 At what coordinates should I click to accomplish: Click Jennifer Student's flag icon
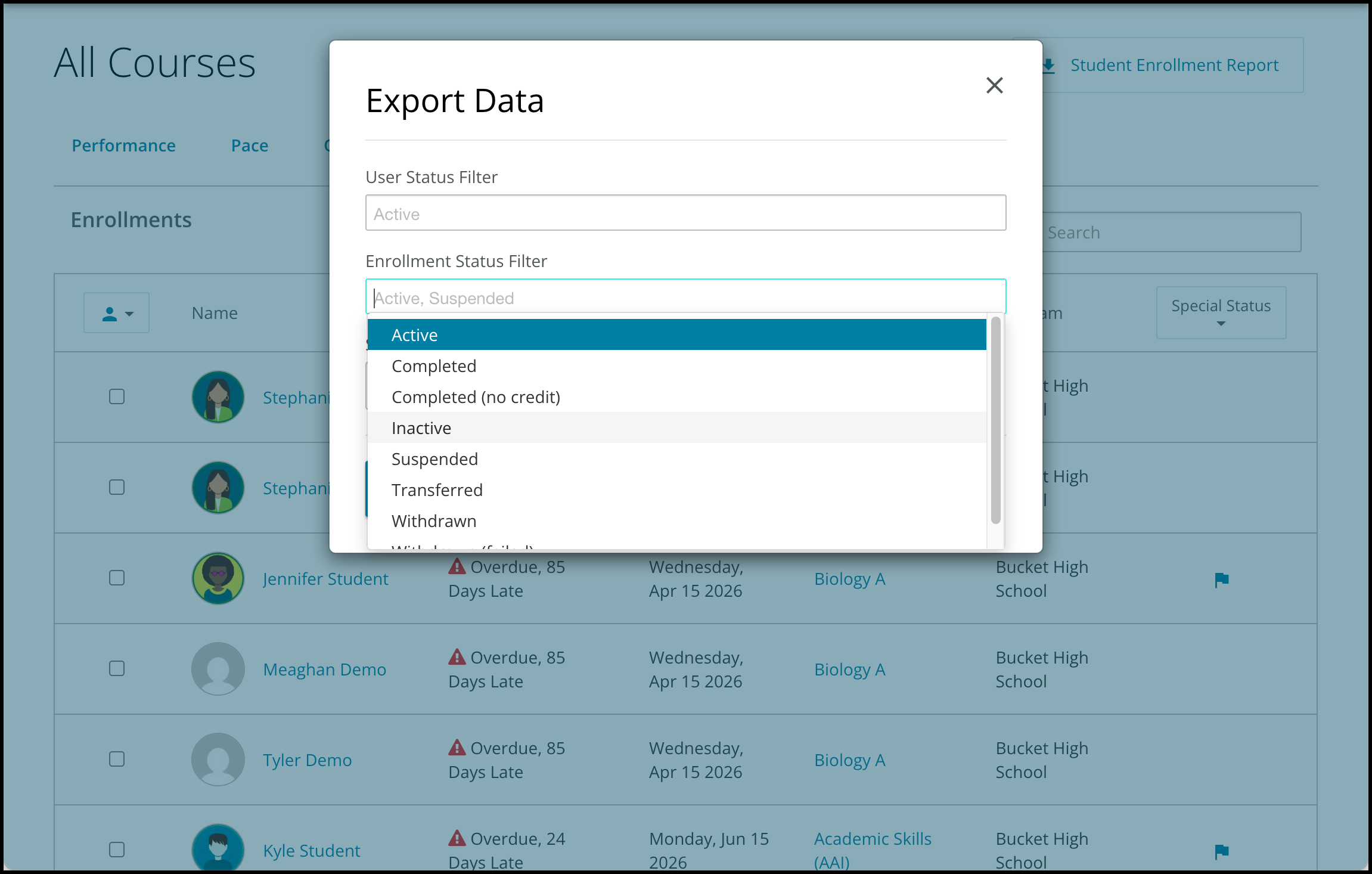click(1221, 579)
